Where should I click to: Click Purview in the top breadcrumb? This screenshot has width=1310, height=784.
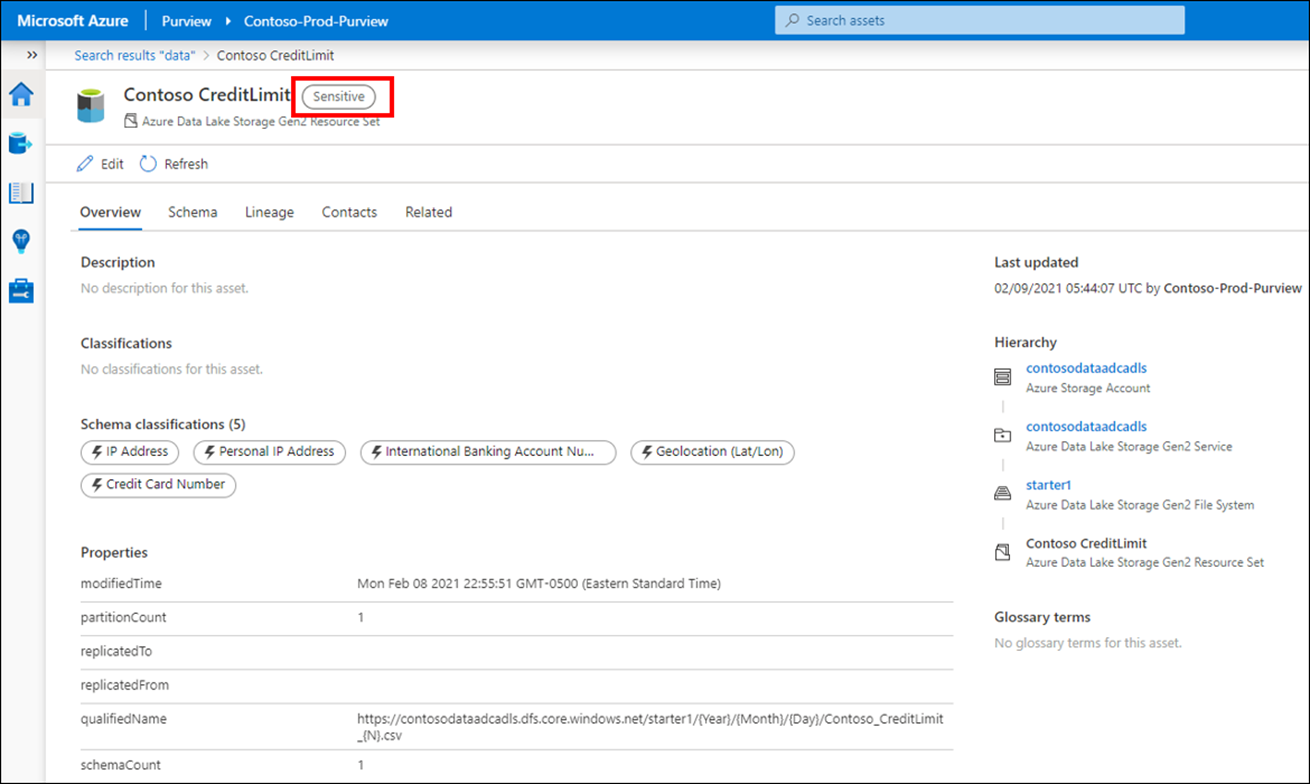[x=186, y=19]
